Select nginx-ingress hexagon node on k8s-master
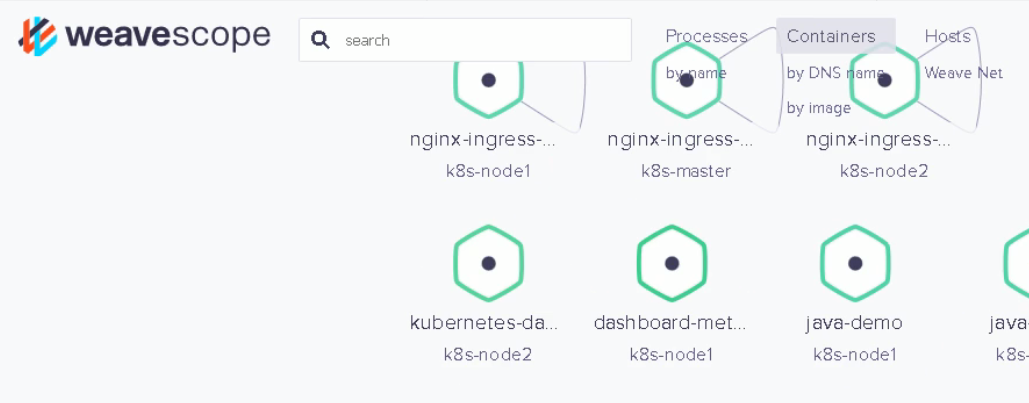Screen dimensions: 1029x403 pos(686,81)
